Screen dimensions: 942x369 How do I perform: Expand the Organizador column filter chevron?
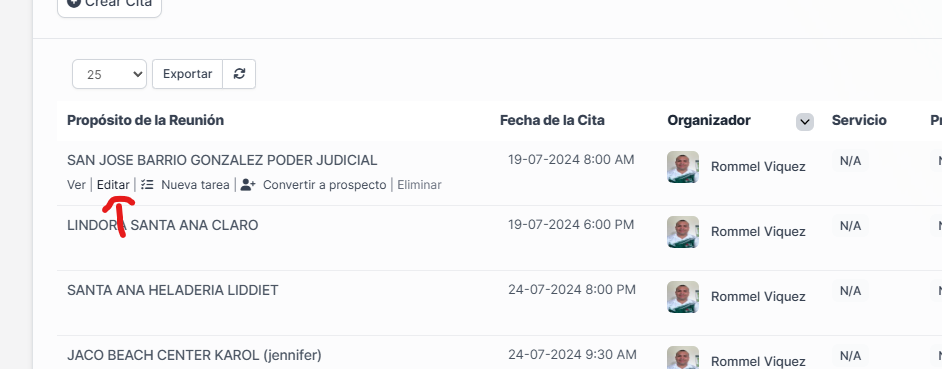pyautogui.click(x=805, y=122)
